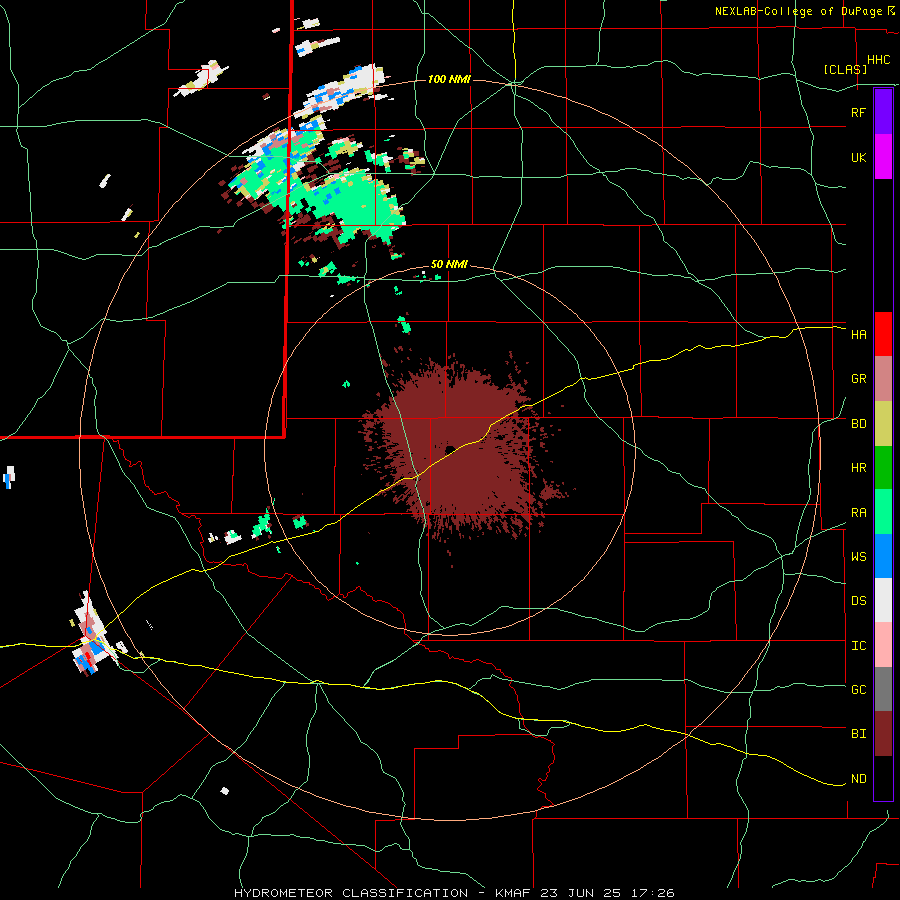The height and width of the screenshot is (900, 900).
Task: Click the 50 NMI range ring label
Action: pos(449,264)
